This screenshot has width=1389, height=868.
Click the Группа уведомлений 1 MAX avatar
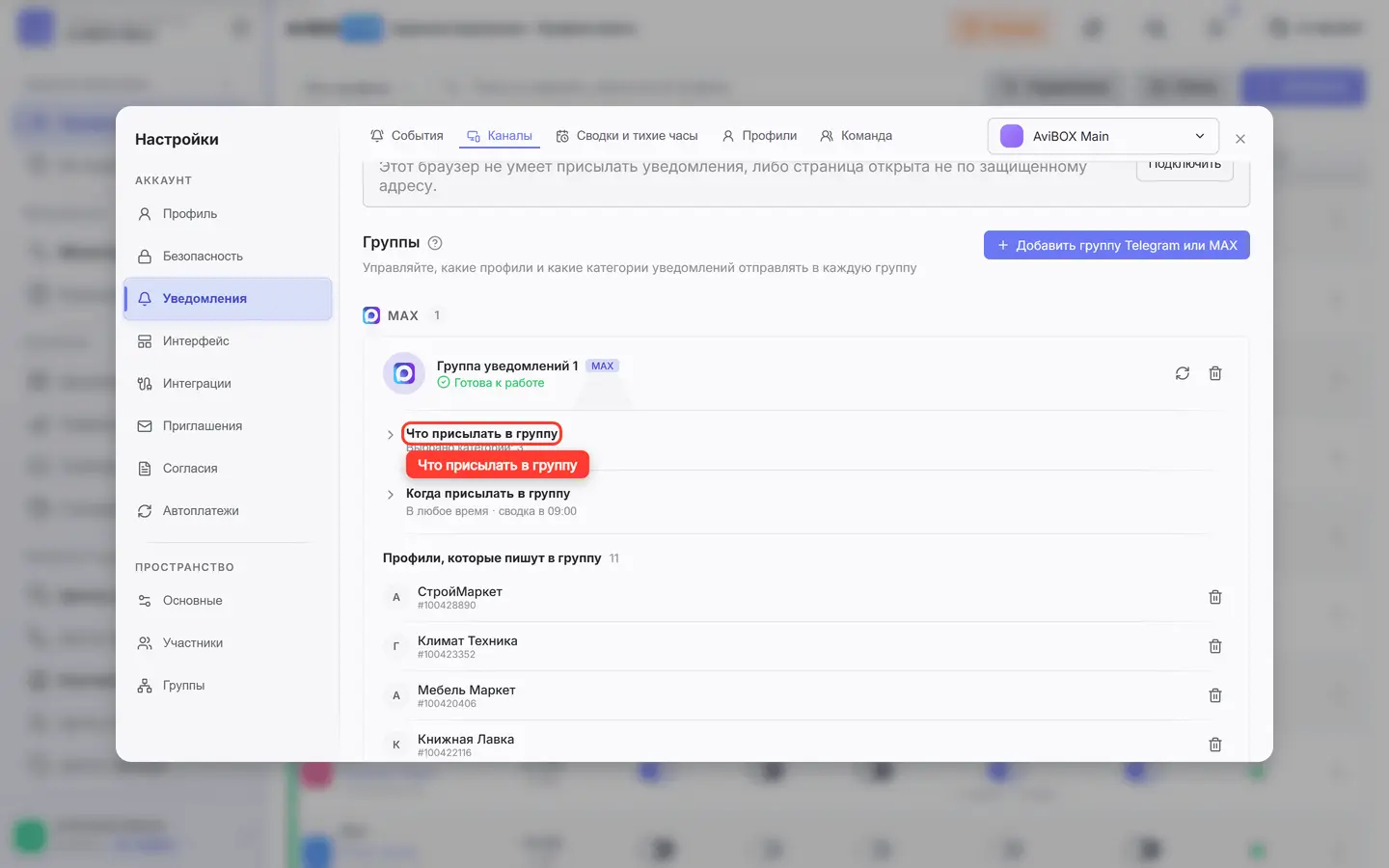[404, 373]
